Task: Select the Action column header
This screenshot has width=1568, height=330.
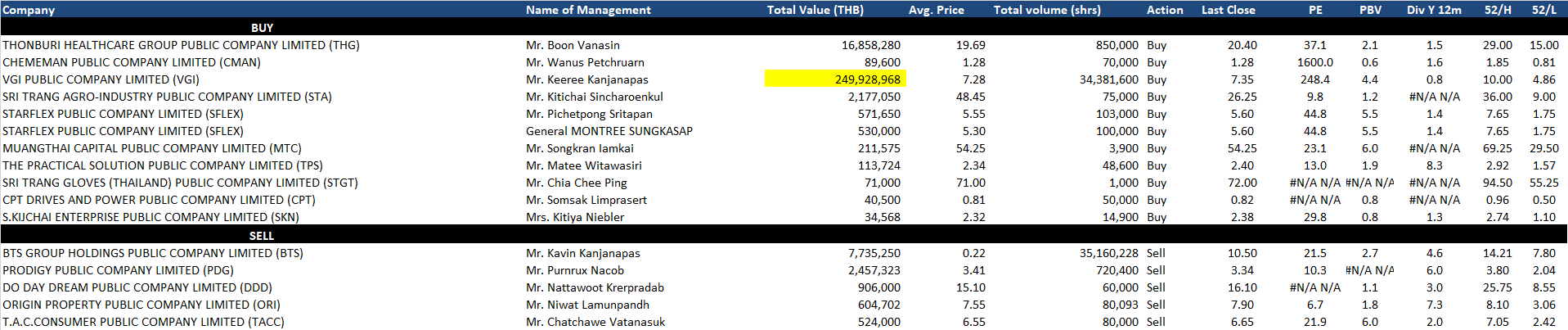Action: coord(1165,10)
